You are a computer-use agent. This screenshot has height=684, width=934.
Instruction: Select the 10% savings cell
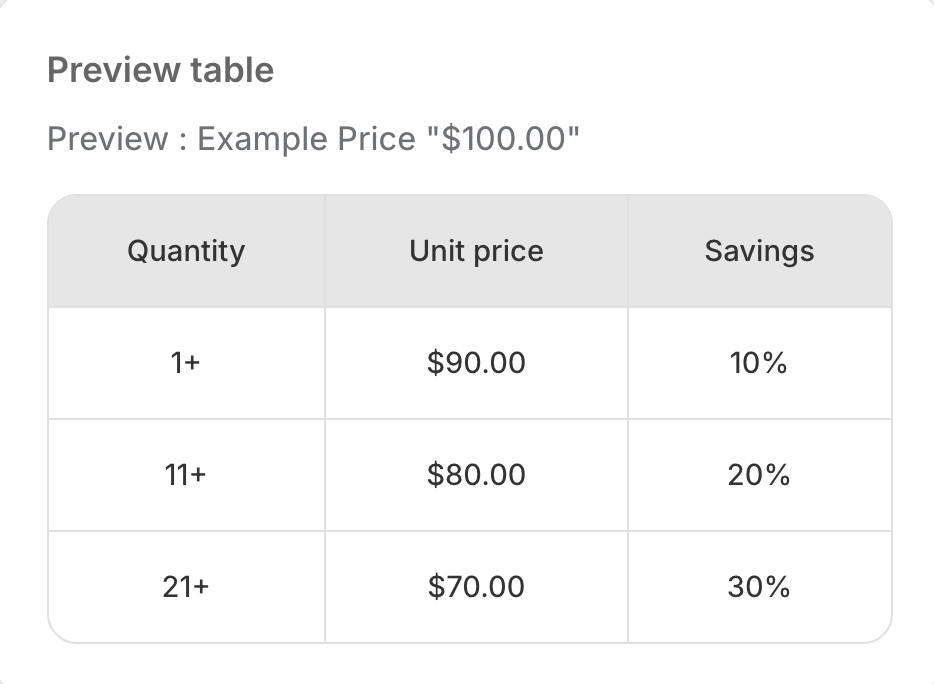click(759, 363)
